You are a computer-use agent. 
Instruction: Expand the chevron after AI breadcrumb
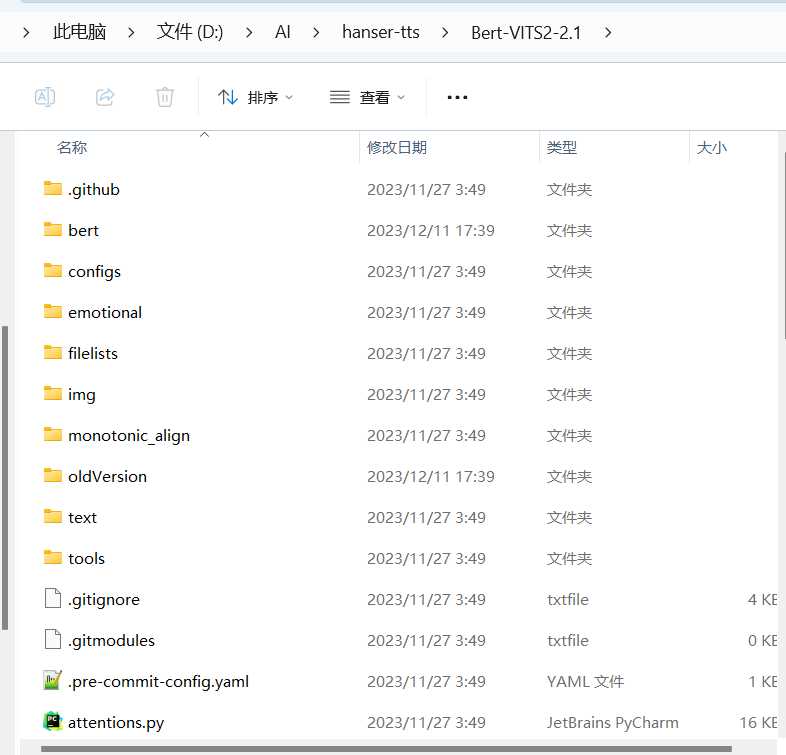[316, 33]
